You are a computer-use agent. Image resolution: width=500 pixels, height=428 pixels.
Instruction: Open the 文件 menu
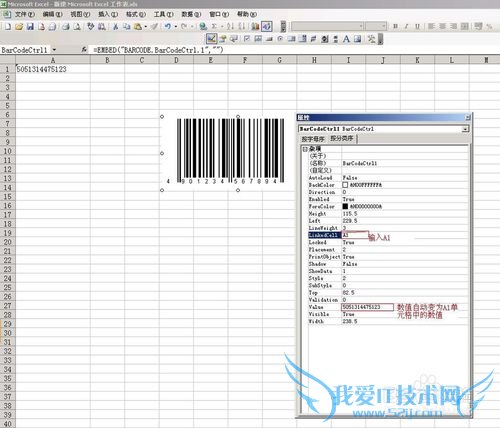[25, 14]
